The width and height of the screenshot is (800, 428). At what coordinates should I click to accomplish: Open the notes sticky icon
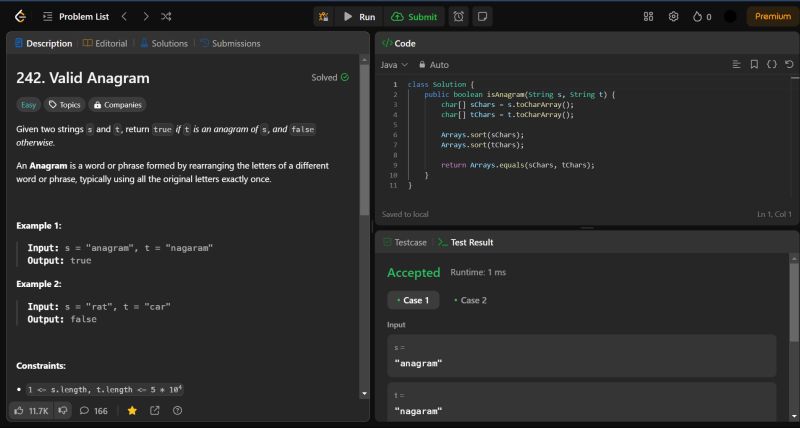pos(482,16)
